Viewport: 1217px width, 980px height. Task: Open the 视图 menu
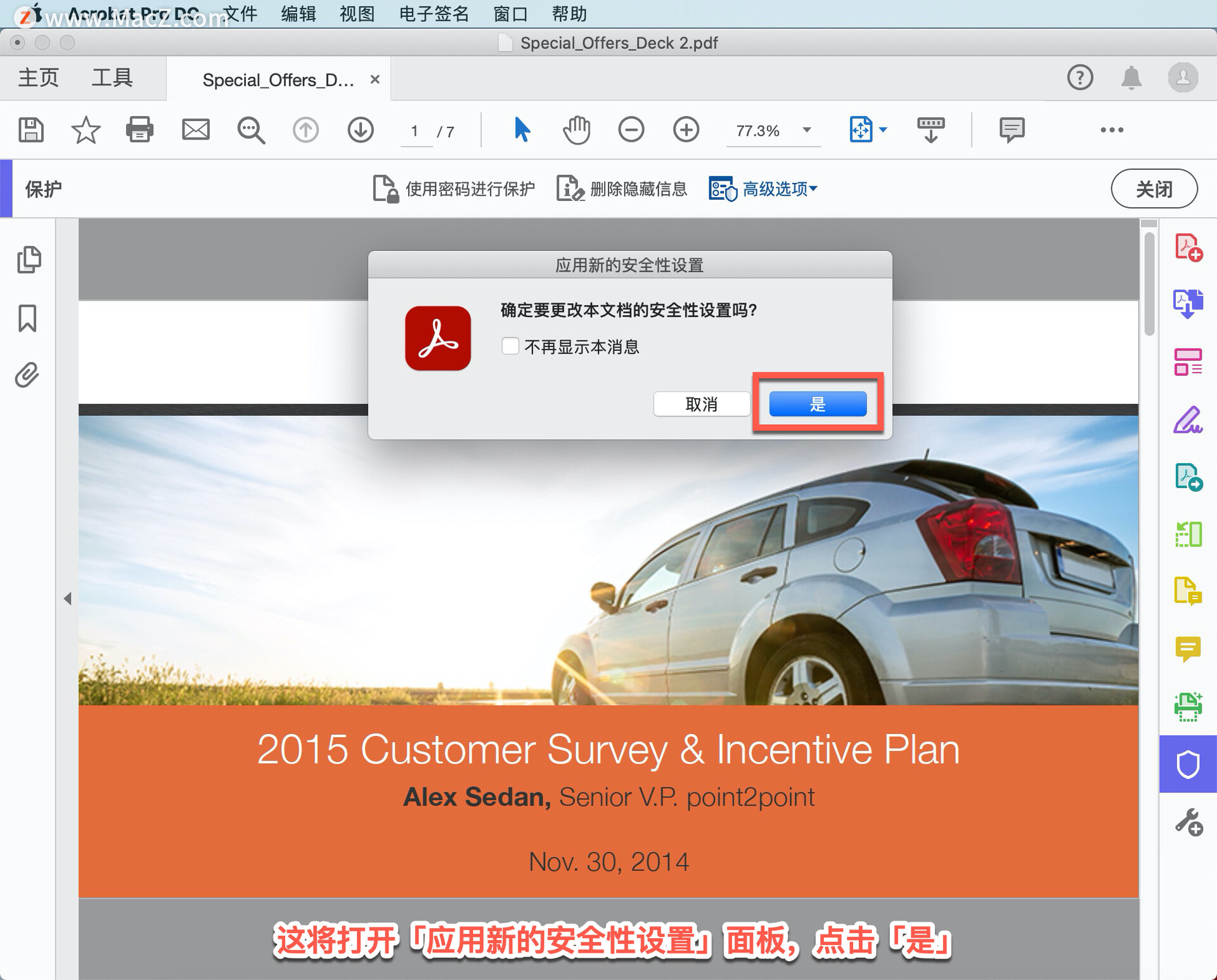(x=357, y=13)
